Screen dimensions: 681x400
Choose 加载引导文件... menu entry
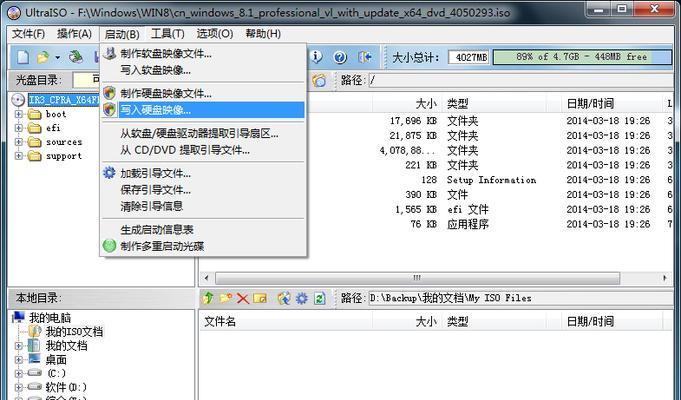pyautogui.click(x=203, y=174)
